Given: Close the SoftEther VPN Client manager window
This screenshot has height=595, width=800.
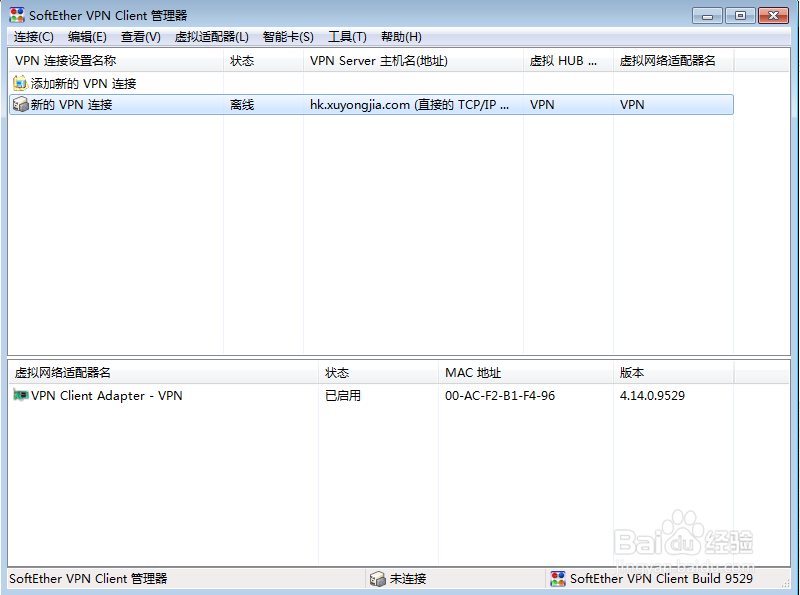Looking at the screenshot, I should point(773,16).
